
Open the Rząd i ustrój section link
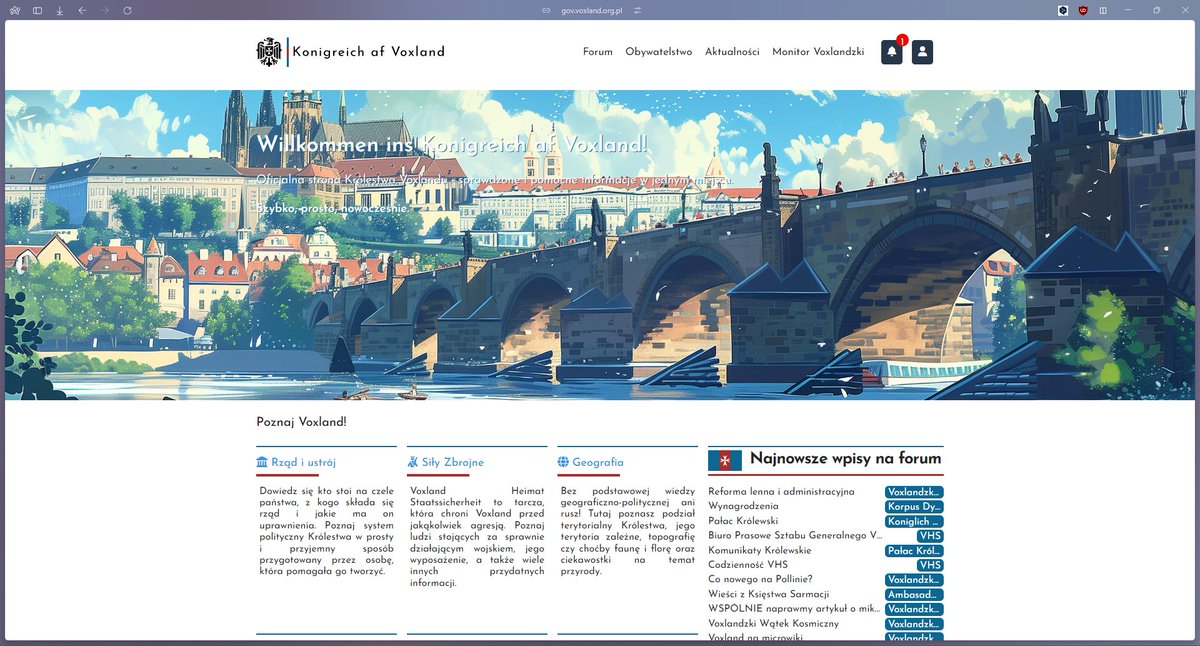click(303, 462)
